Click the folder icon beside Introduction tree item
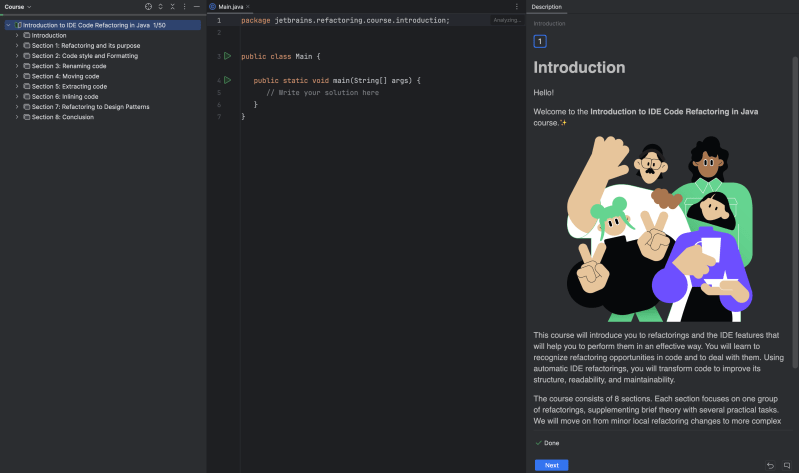The width and height of the screenshot is (799, 473). (26, 35)
